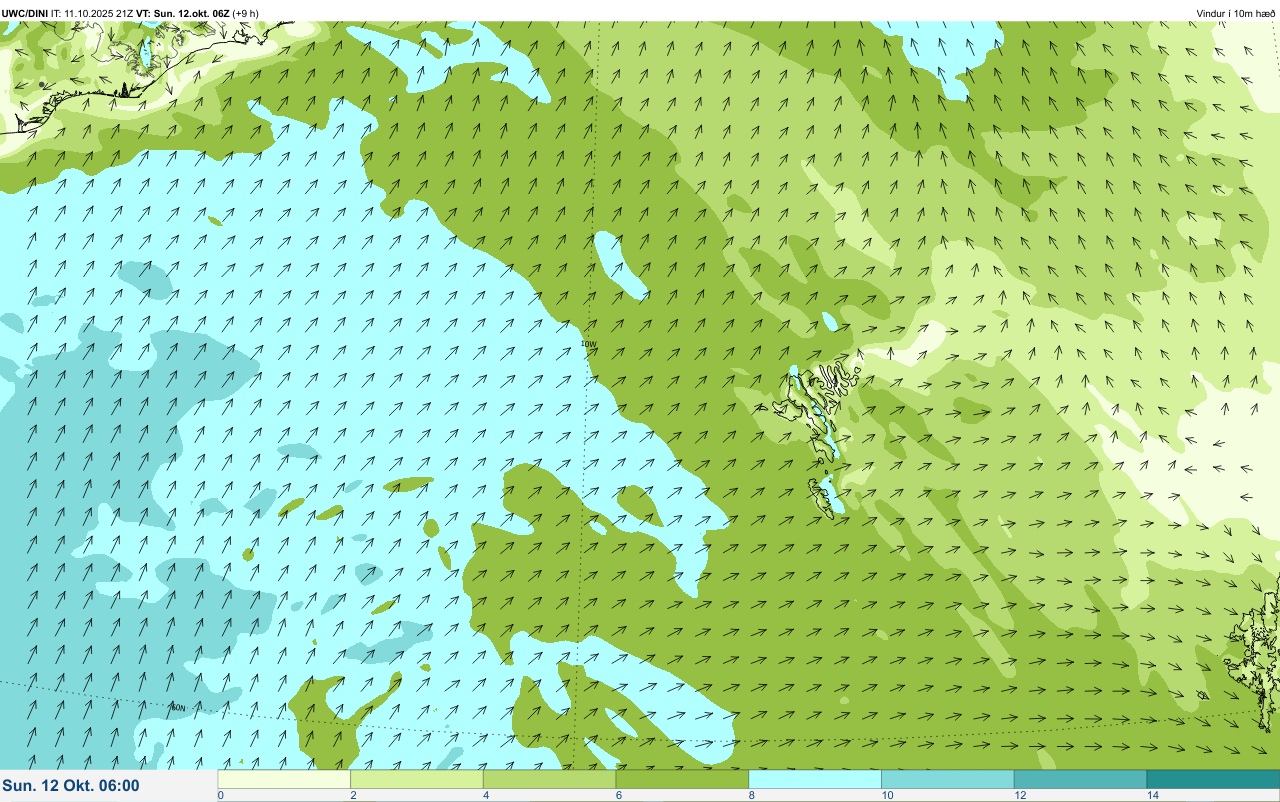Click the turquoise 10–12 legend swatch
This screenshot has width=1280, height=802.
[x=948, y=779]
